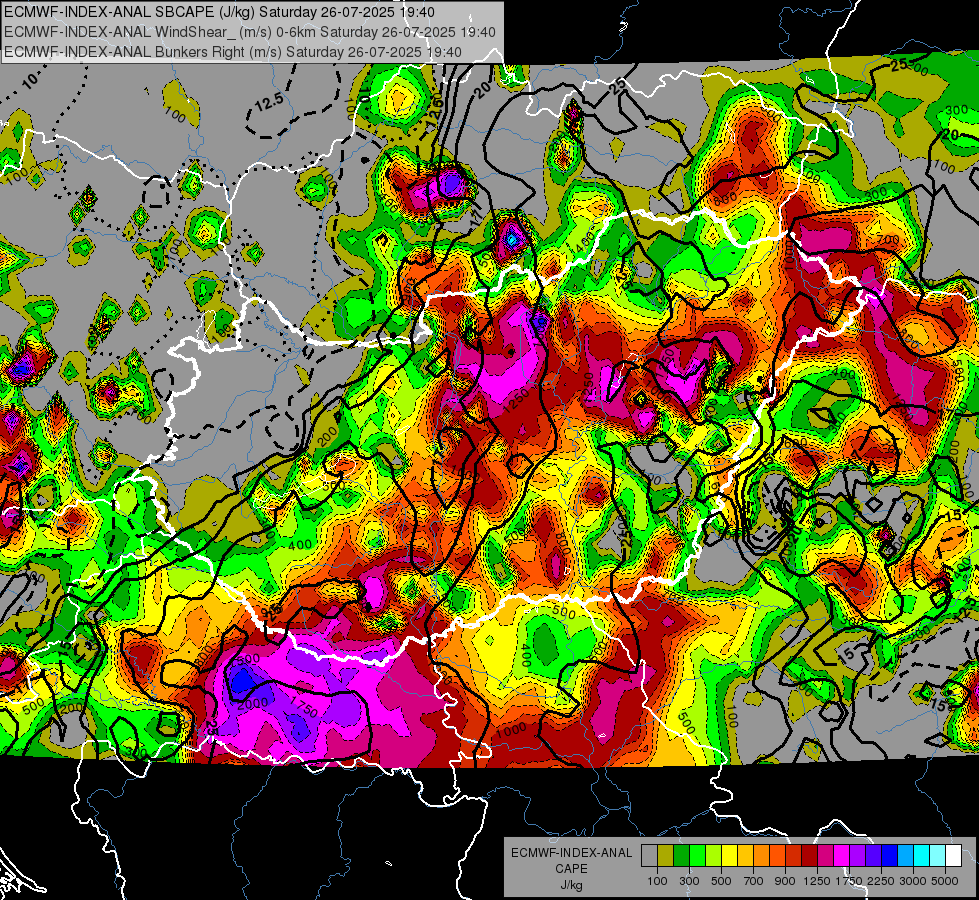
Task: Click the legend value 3000
Action: [913, 881]
